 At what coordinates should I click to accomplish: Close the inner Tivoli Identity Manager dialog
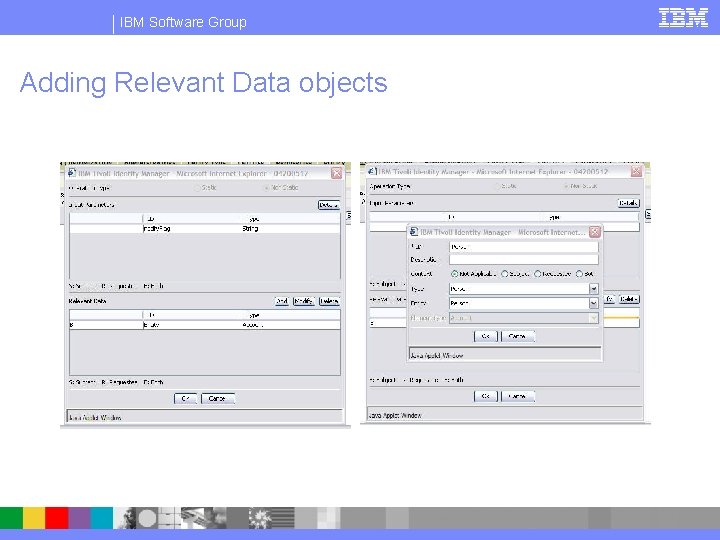pos(595,232)
